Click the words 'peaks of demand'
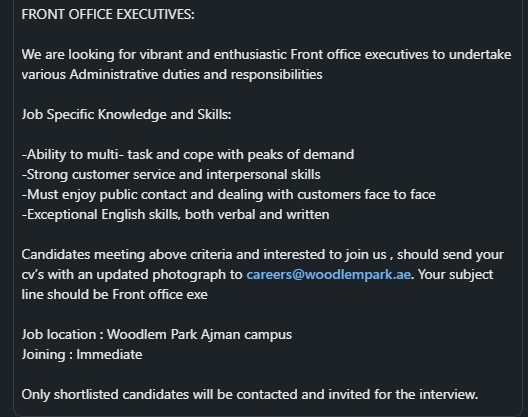This screenshot has width=528, height=417. click(301, 155)
